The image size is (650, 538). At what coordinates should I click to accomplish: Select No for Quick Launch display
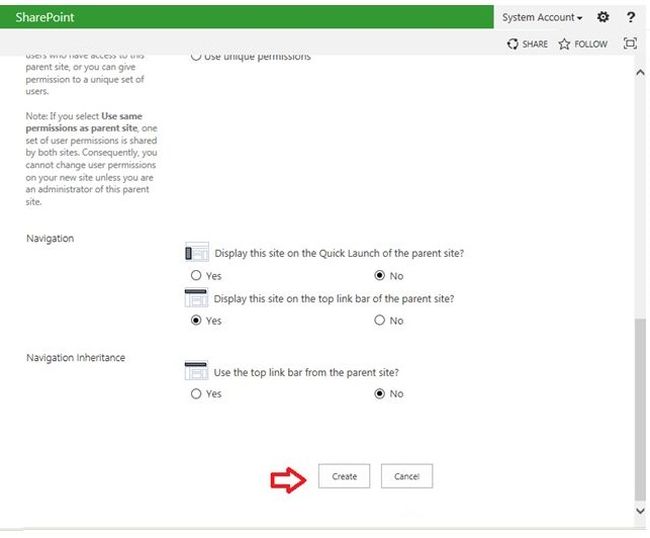[379, 276]
